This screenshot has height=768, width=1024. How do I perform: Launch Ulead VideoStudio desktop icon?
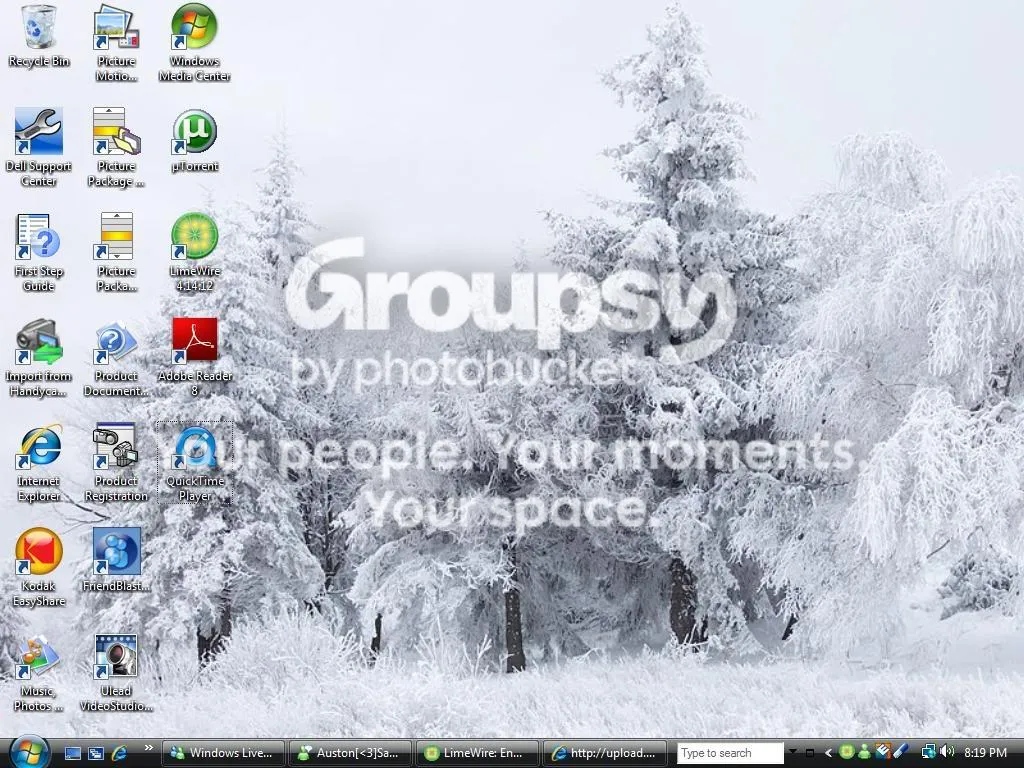116,674
